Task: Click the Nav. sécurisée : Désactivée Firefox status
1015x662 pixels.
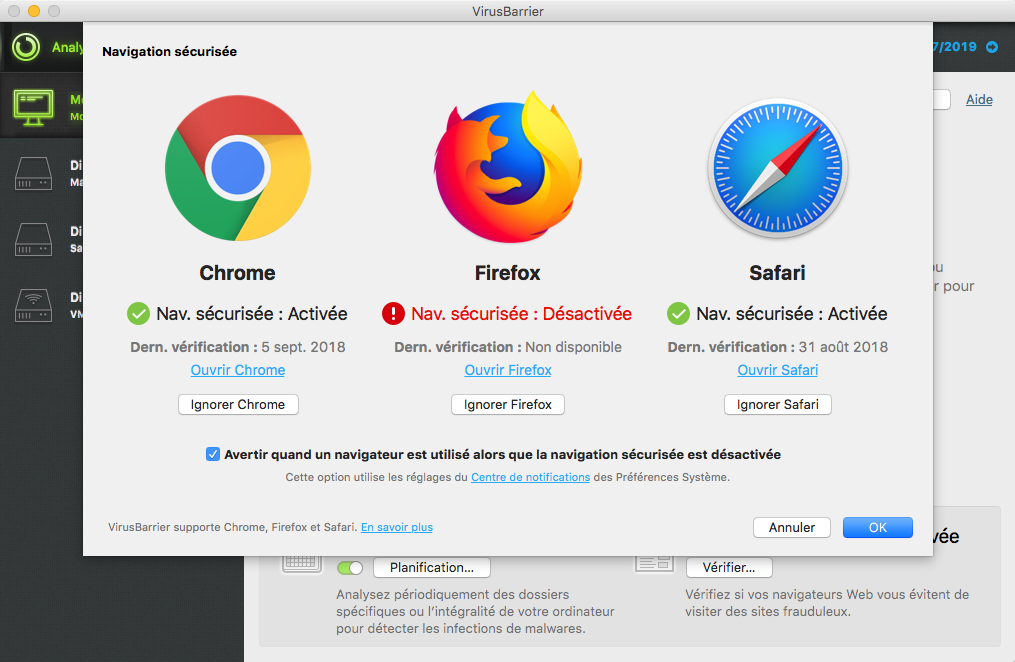Action: [521, 314]
